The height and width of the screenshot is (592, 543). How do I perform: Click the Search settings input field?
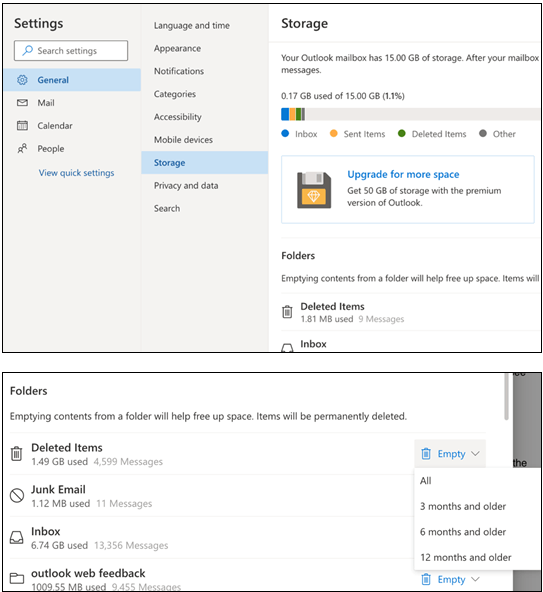(x=71, y=51)
